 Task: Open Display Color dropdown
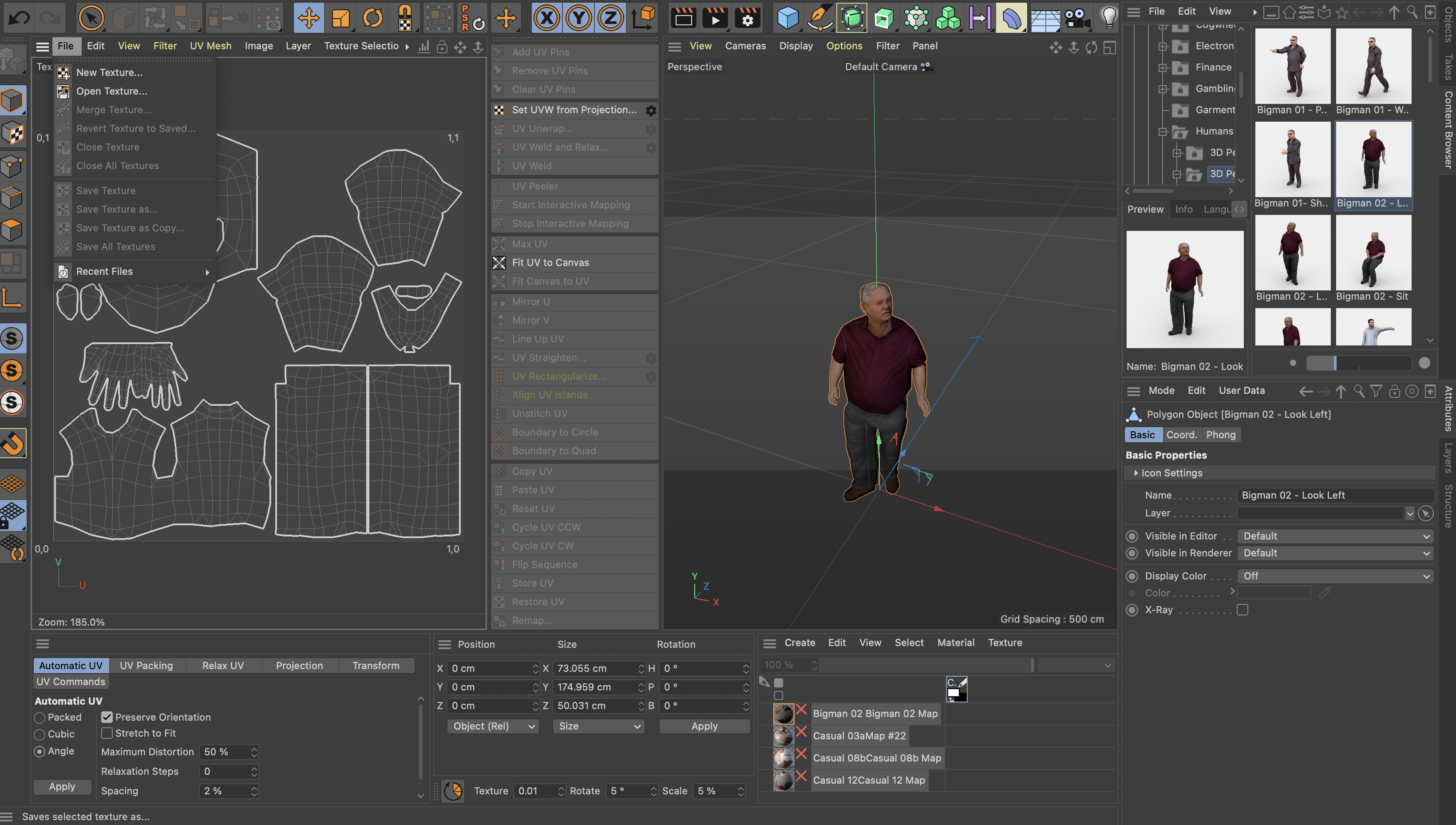tap(1335, 576)
